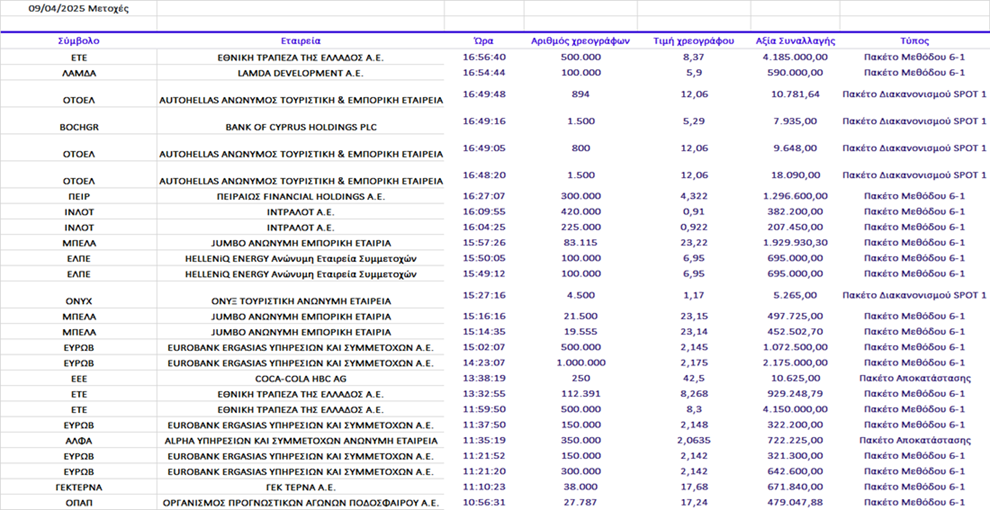Select the value cell 4.150.000,00
This screenshot has width=990, height=510.
[x=796, y=410]
